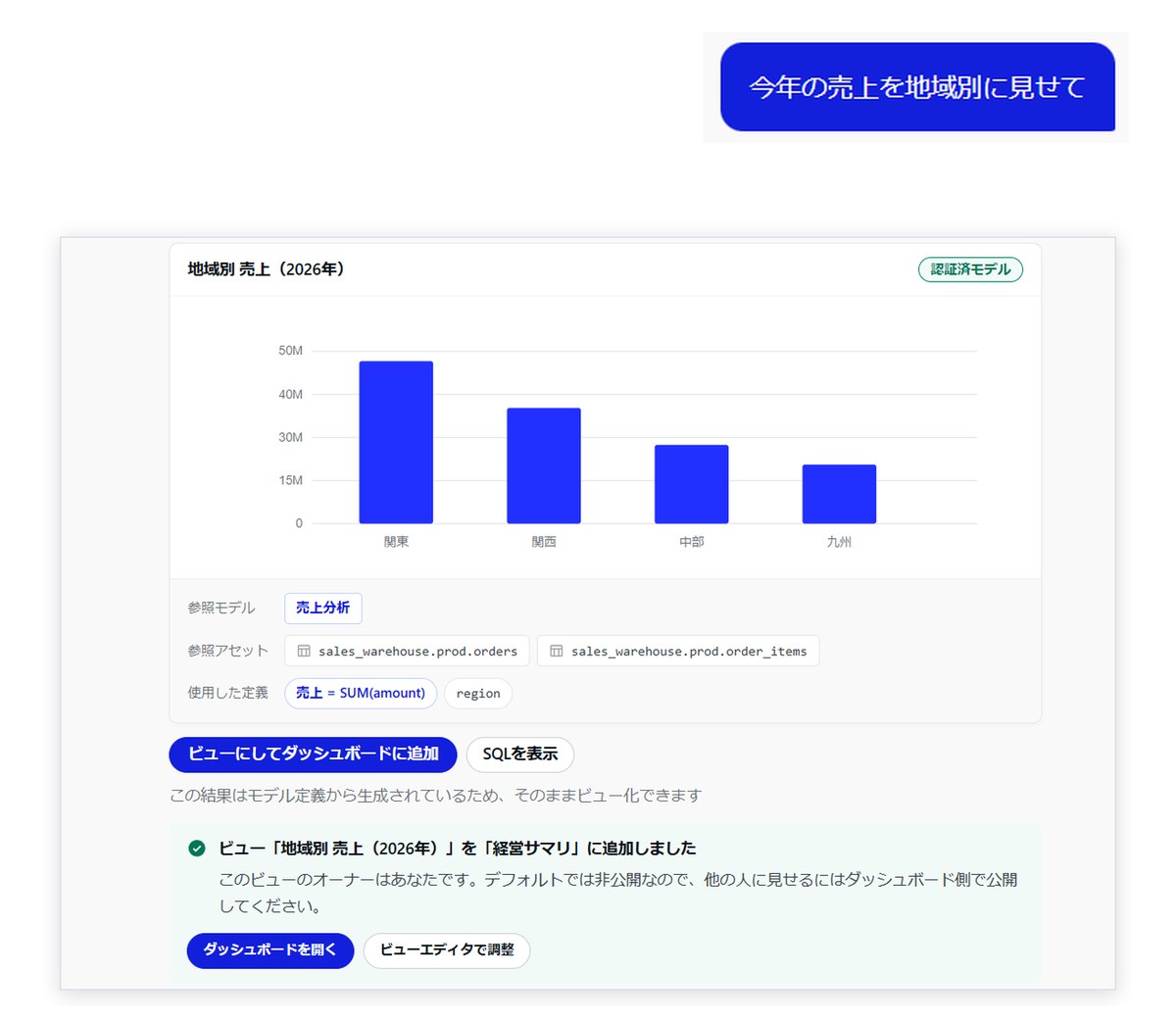This screenshot has height=1021, width=1176.
Task: Click the 関西 x-axis label
Action: pyautogui.click(x=544, y=542)
